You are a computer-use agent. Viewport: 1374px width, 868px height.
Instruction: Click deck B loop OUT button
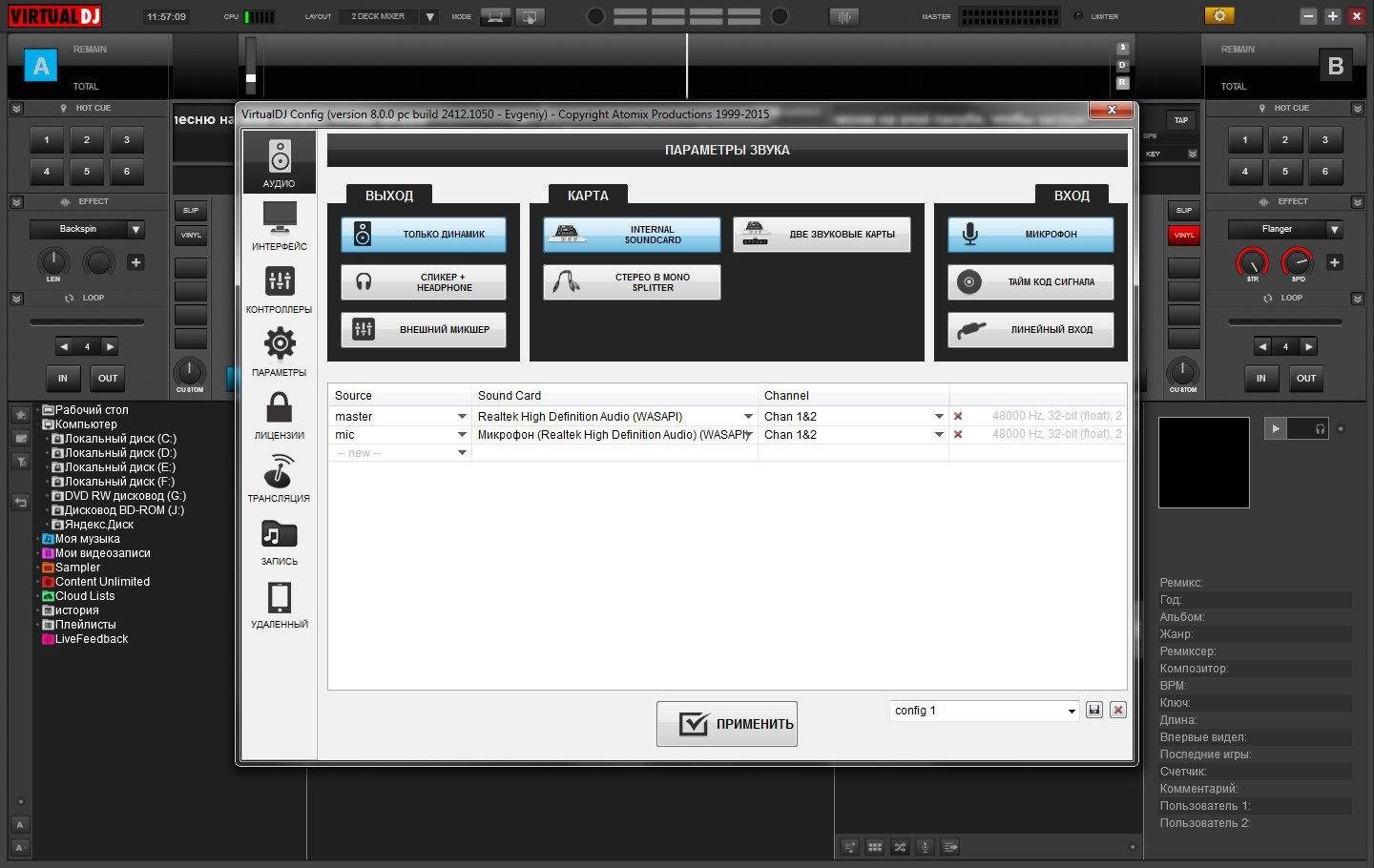click(1306, 378)
